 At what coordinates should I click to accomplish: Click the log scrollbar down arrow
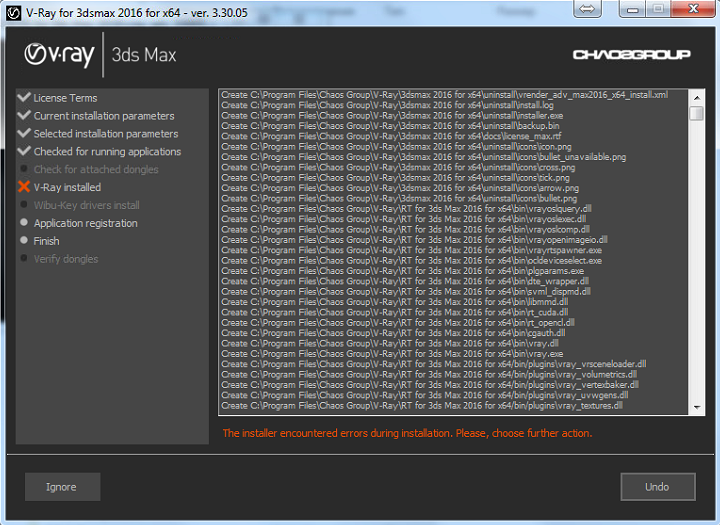click(697, 407)
